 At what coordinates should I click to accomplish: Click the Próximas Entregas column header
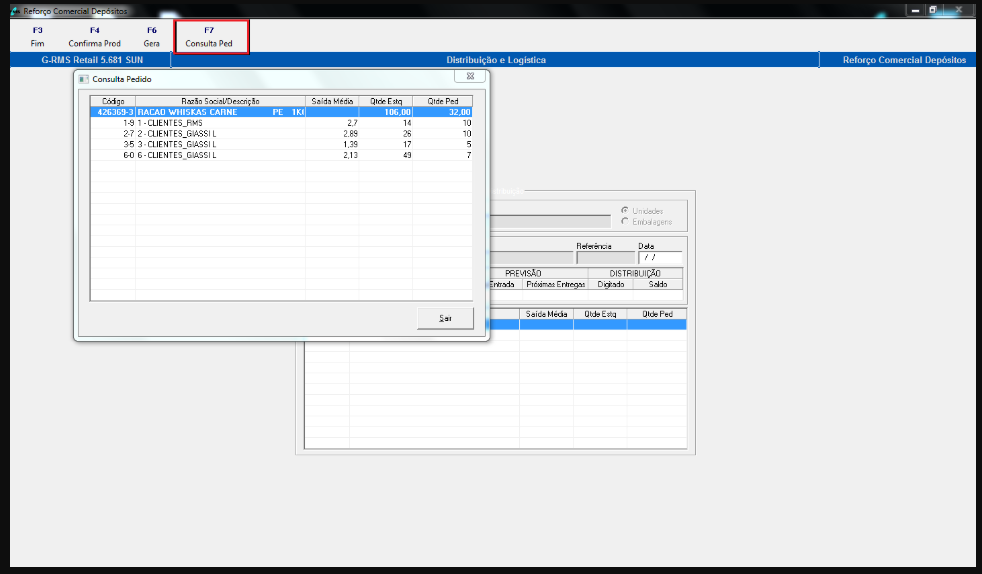coord(556,284)
